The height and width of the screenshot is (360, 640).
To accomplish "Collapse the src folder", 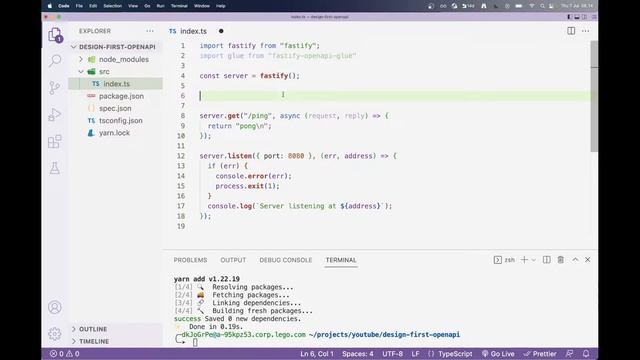I will [x=116, y=71].
